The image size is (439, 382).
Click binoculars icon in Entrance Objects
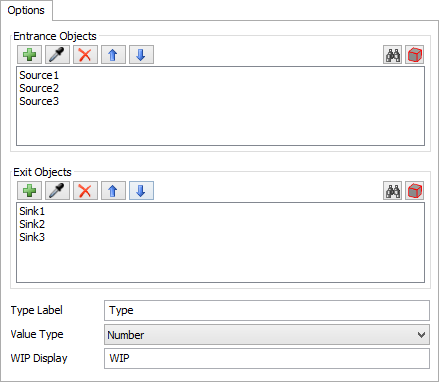pos(393,55)
